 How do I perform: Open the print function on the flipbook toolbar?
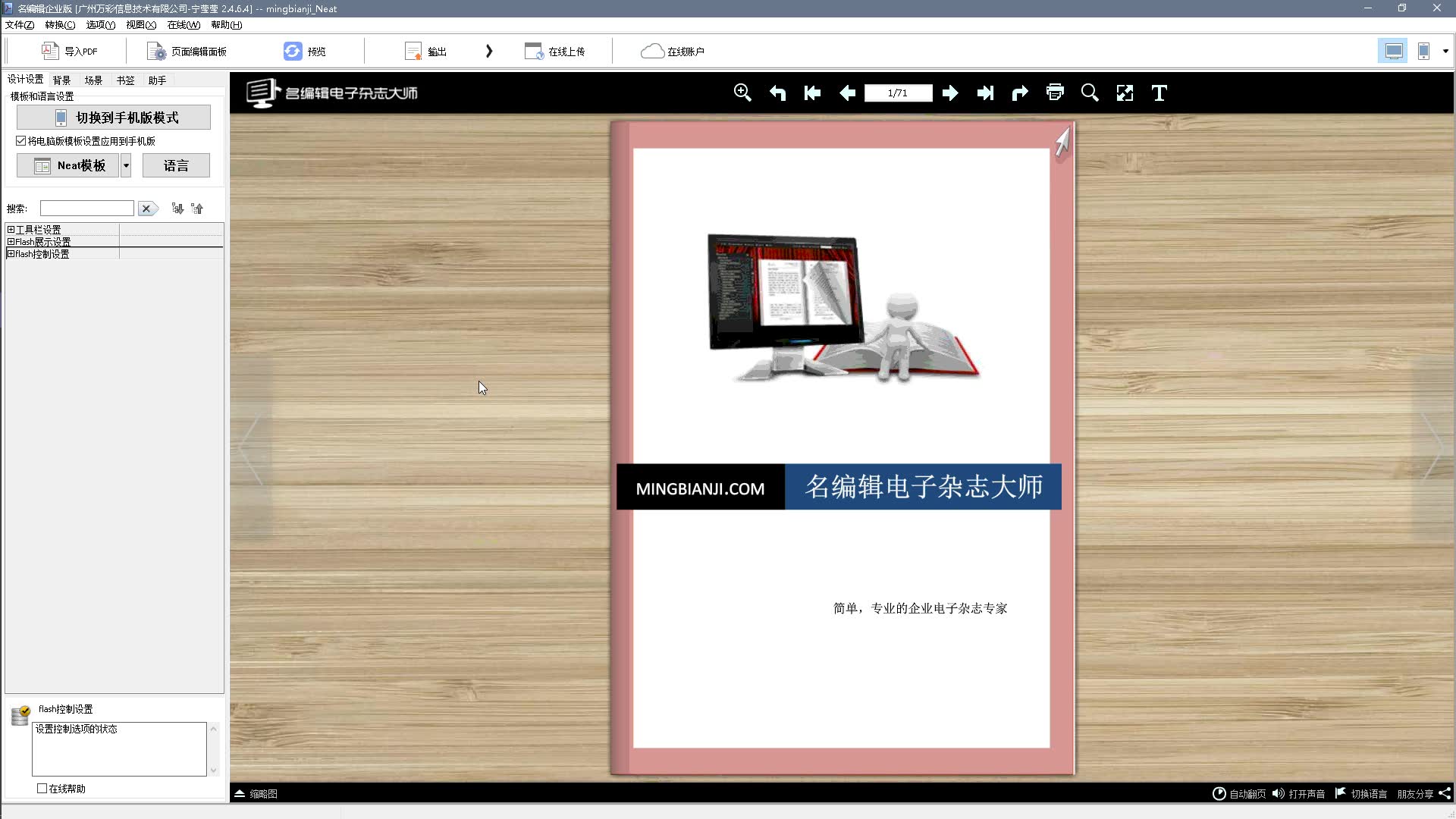(1055, 93)
